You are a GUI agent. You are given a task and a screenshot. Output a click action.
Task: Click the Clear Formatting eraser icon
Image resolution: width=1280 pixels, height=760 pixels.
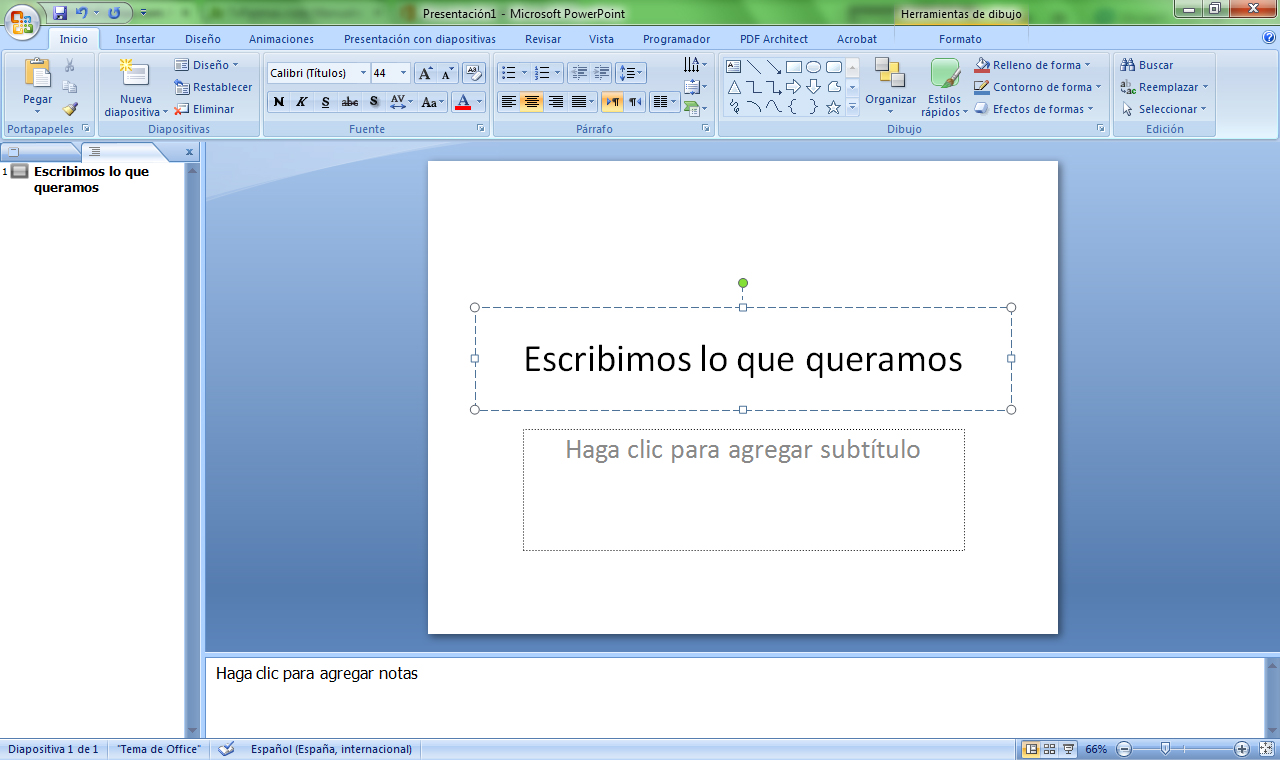pos(474,73)
